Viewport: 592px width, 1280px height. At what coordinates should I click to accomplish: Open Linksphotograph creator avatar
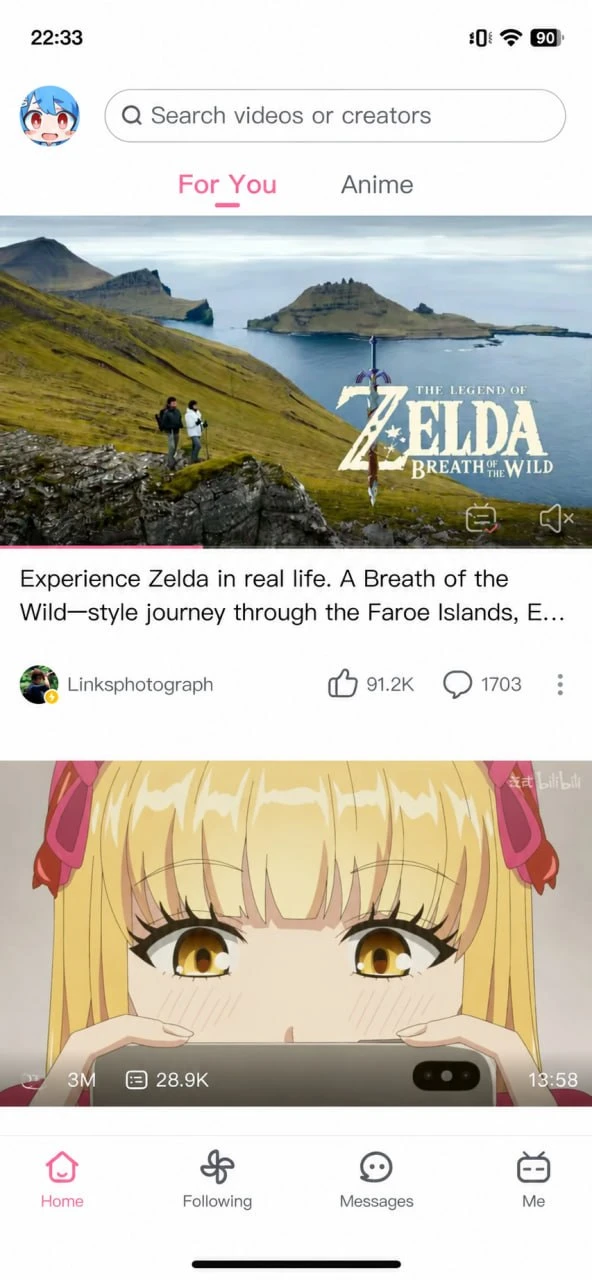39,684
